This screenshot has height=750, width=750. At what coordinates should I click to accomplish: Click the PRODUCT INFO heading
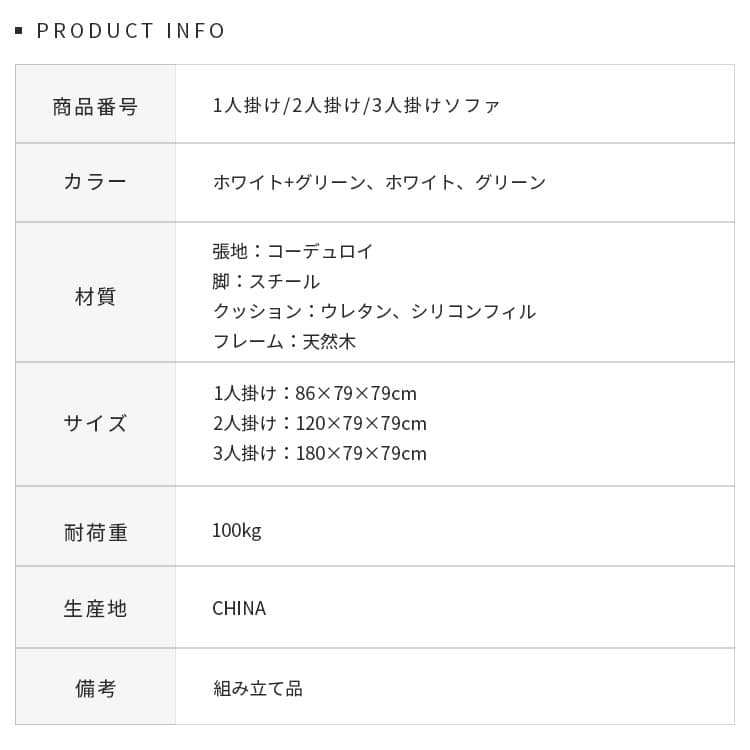click(x=131, y=31)
